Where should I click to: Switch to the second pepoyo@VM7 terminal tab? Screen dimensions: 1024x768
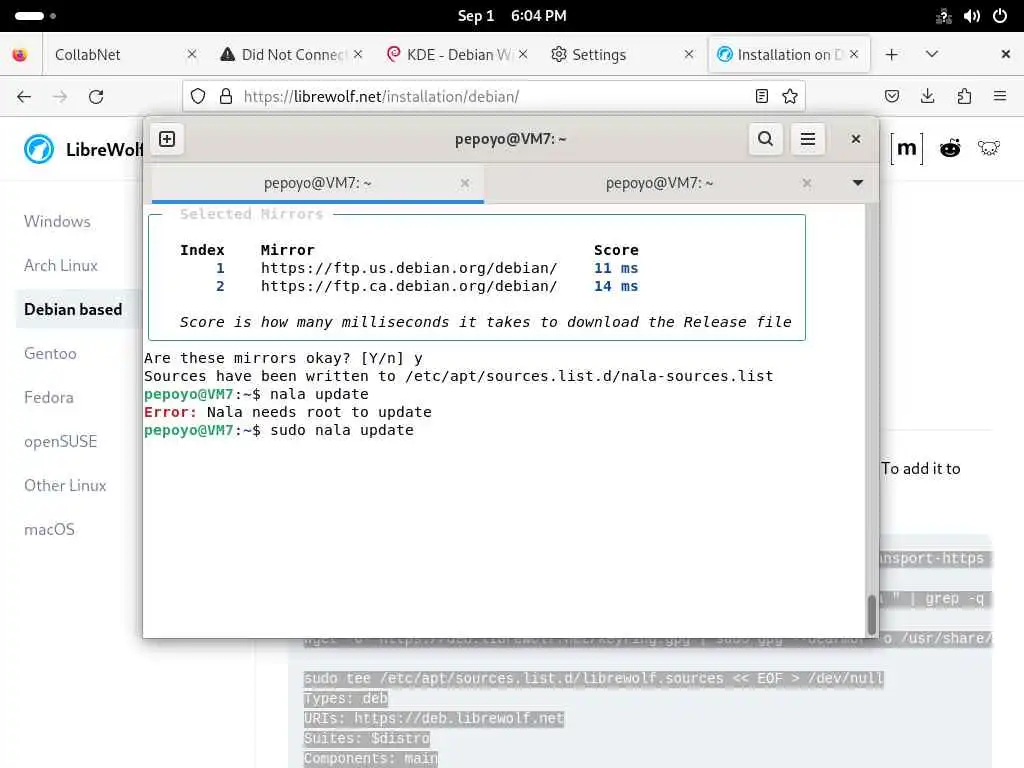pyautogui.click(x=658, y=184)
